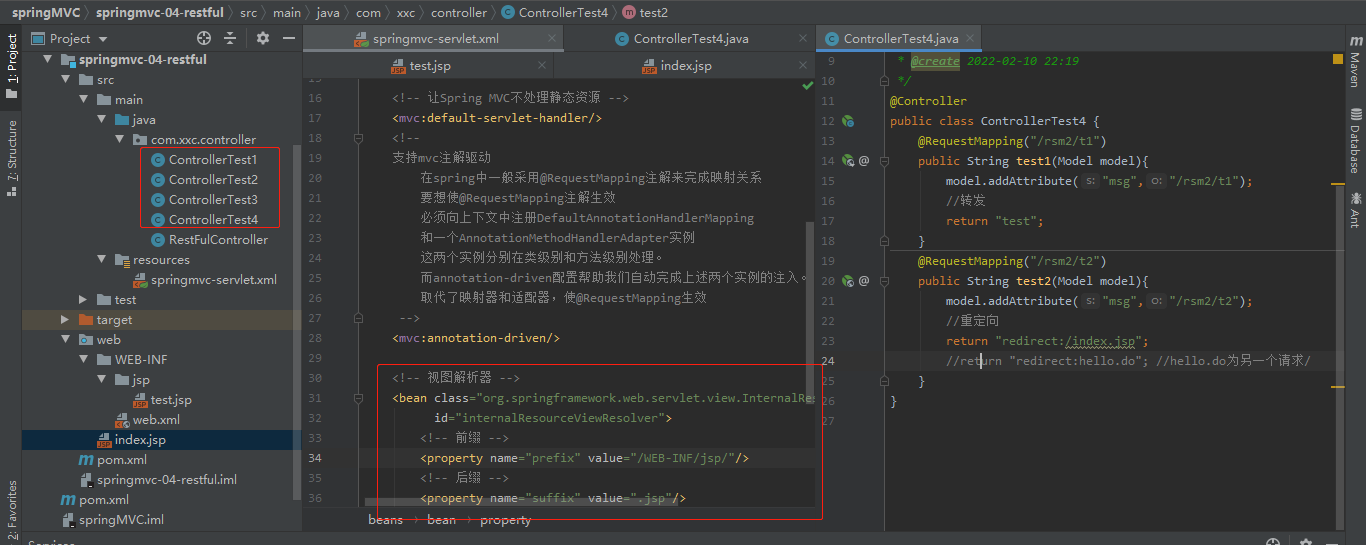Image resolution: width=1366 pixels, height=545 pixels.
Task: Toggle the Ant tool window
Action: click(x=1355, y=208)
